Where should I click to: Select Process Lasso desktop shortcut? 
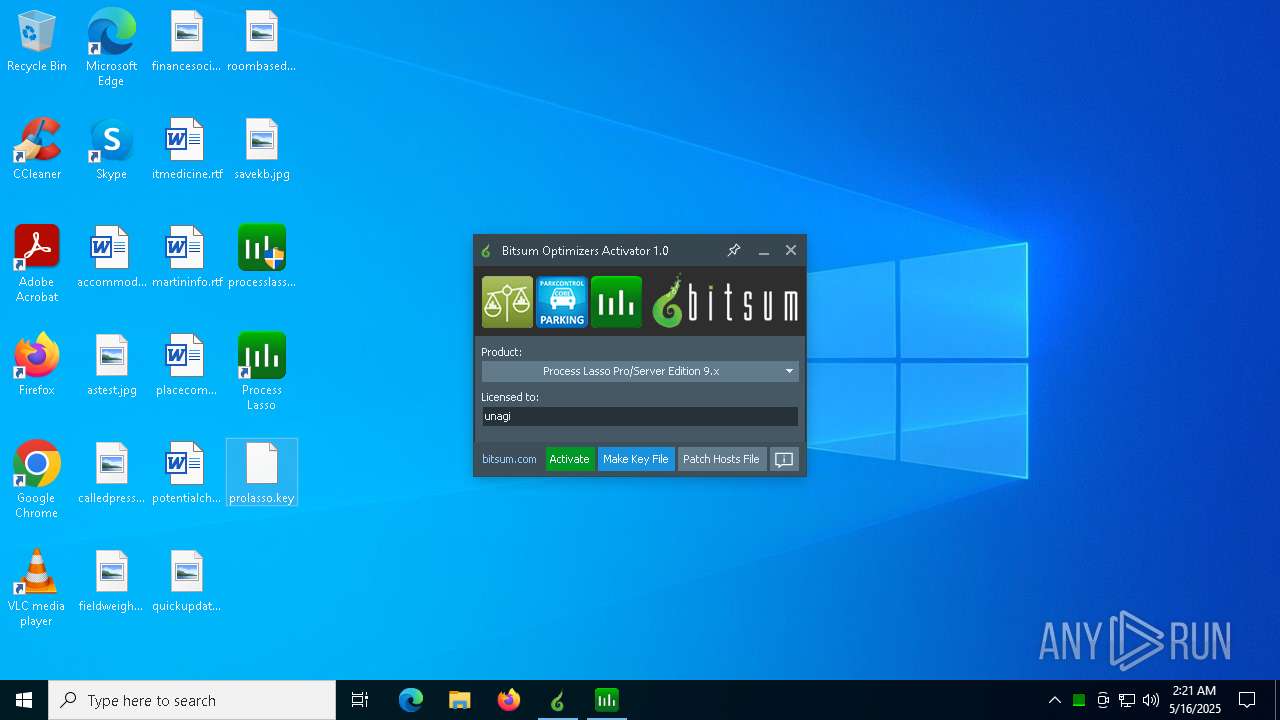click(262, 372)
